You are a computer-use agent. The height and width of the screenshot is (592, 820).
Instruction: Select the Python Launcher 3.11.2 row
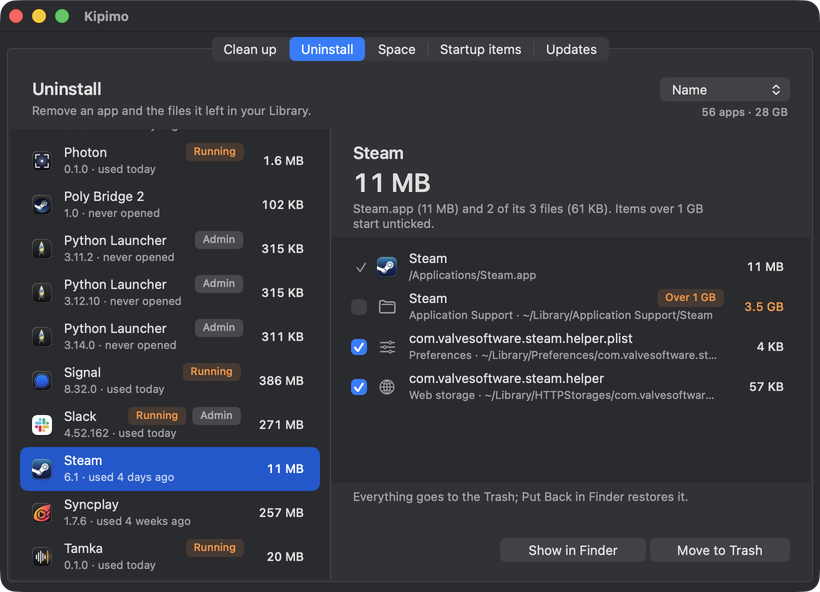170,248
